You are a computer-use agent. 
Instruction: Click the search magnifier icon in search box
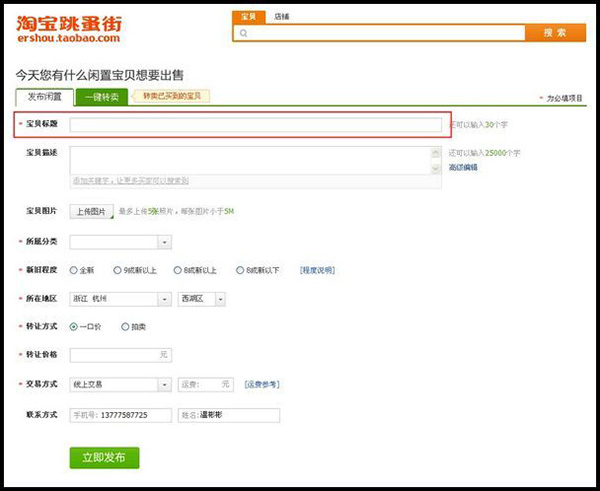(240, 33)
